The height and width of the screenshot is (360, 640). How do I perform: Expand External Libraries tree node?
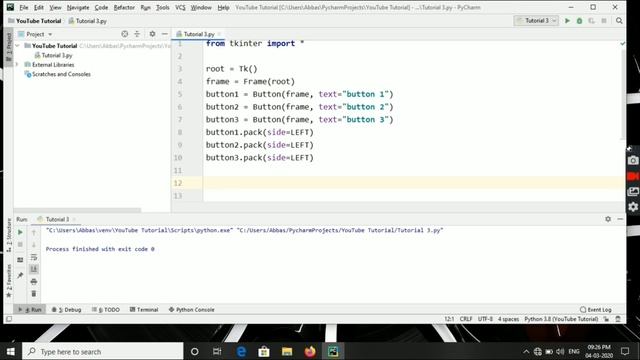(x=18, y=64)
